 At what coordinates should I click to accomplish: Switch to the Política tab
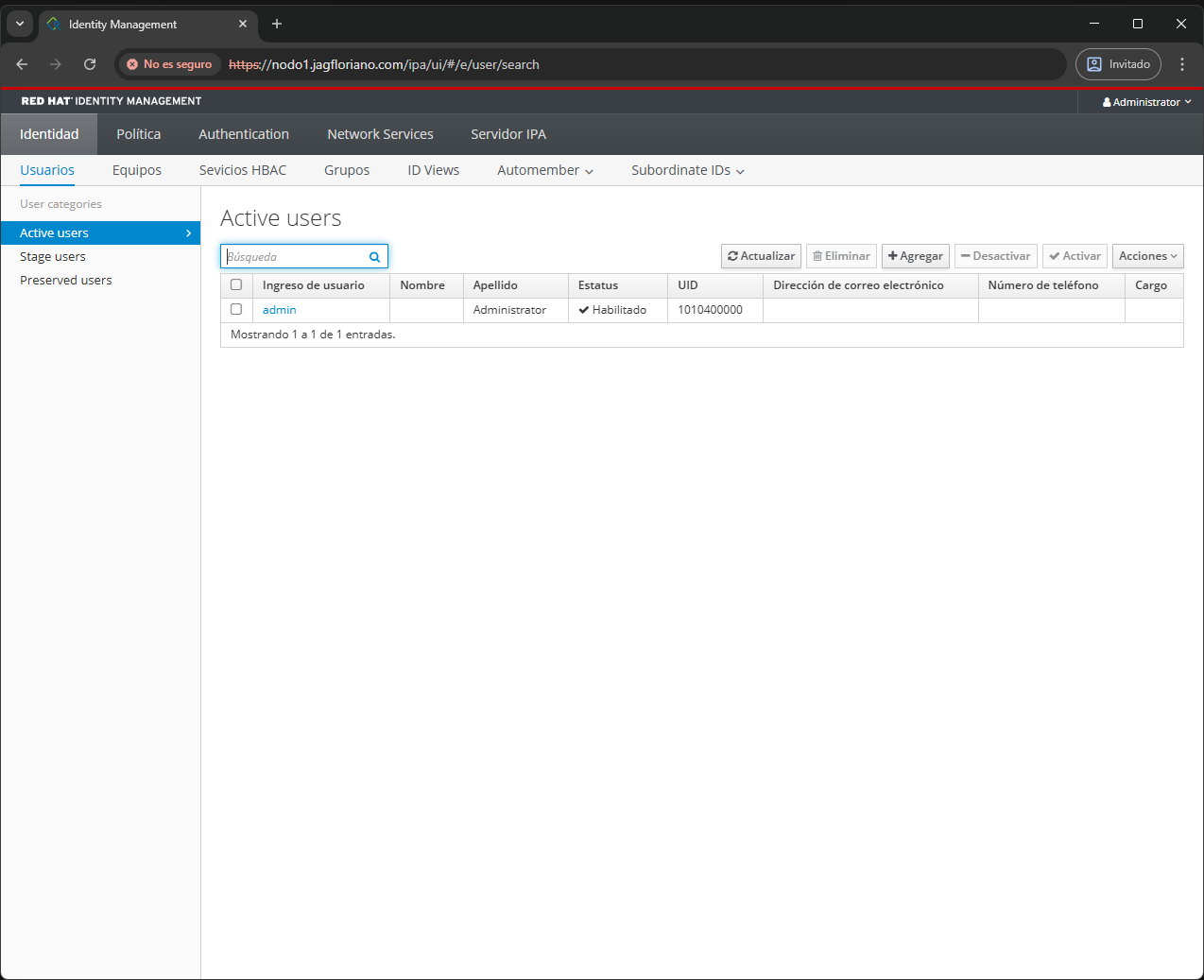[138, 134]
